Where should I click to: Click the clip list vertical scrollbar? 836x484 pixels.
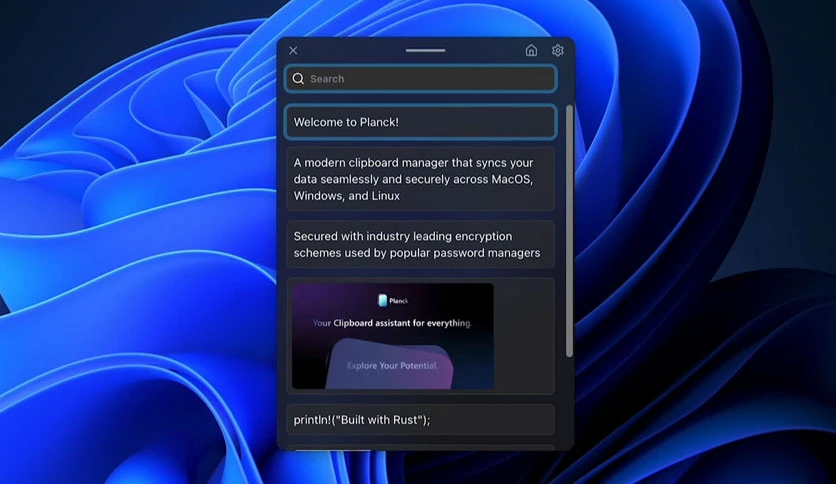pos(569,231)
